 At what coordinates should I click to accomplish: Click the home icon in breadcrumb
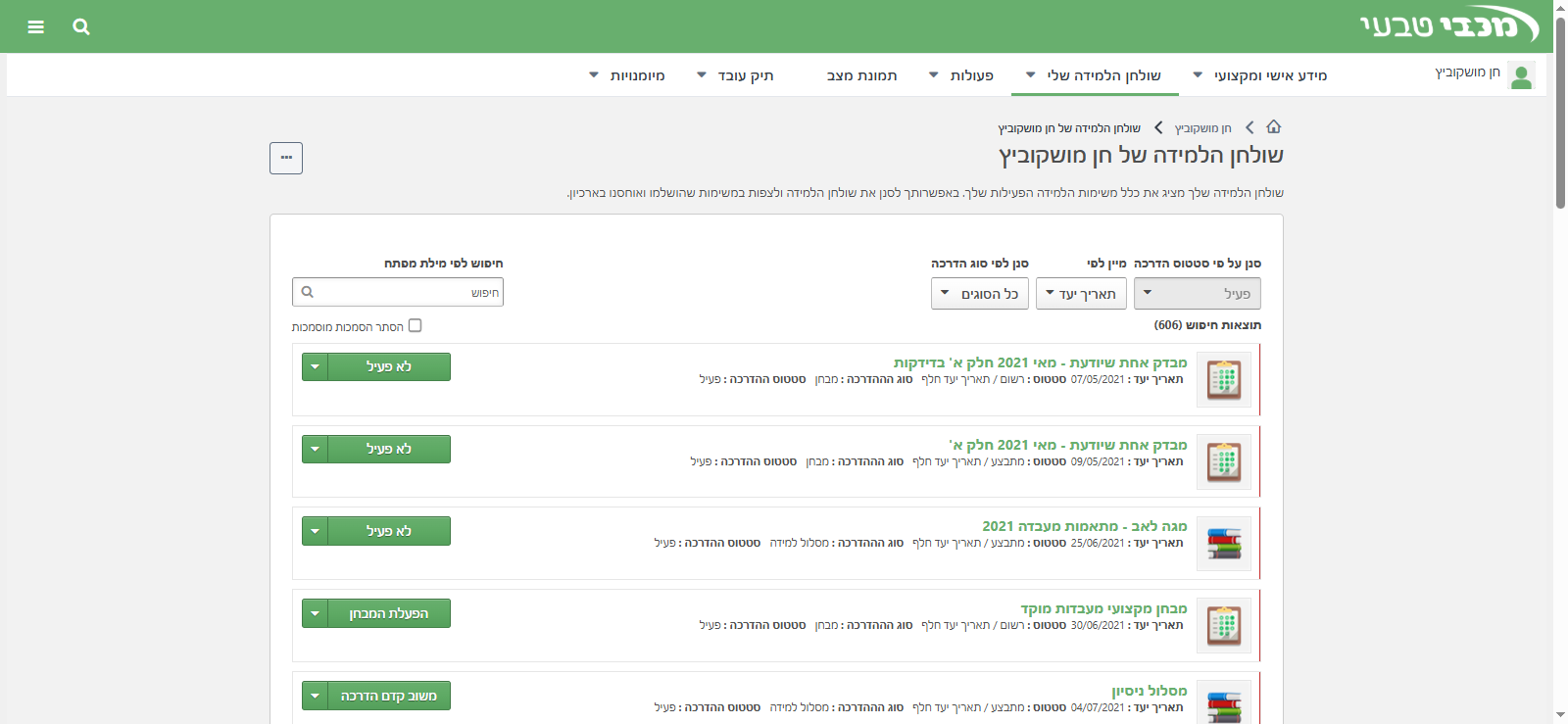[x=1274, y=127]
